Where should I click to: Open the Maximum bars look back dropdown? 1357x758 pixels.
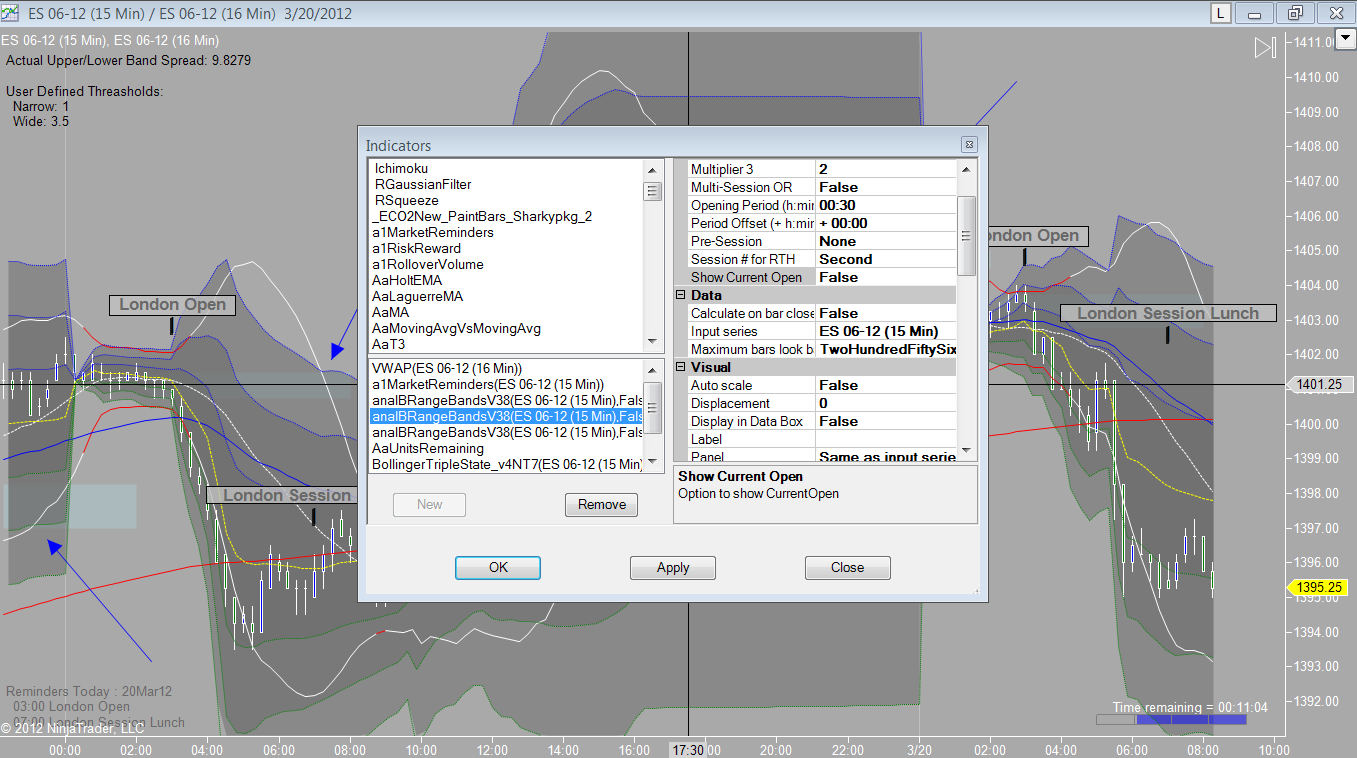click(x=886, y=349)
